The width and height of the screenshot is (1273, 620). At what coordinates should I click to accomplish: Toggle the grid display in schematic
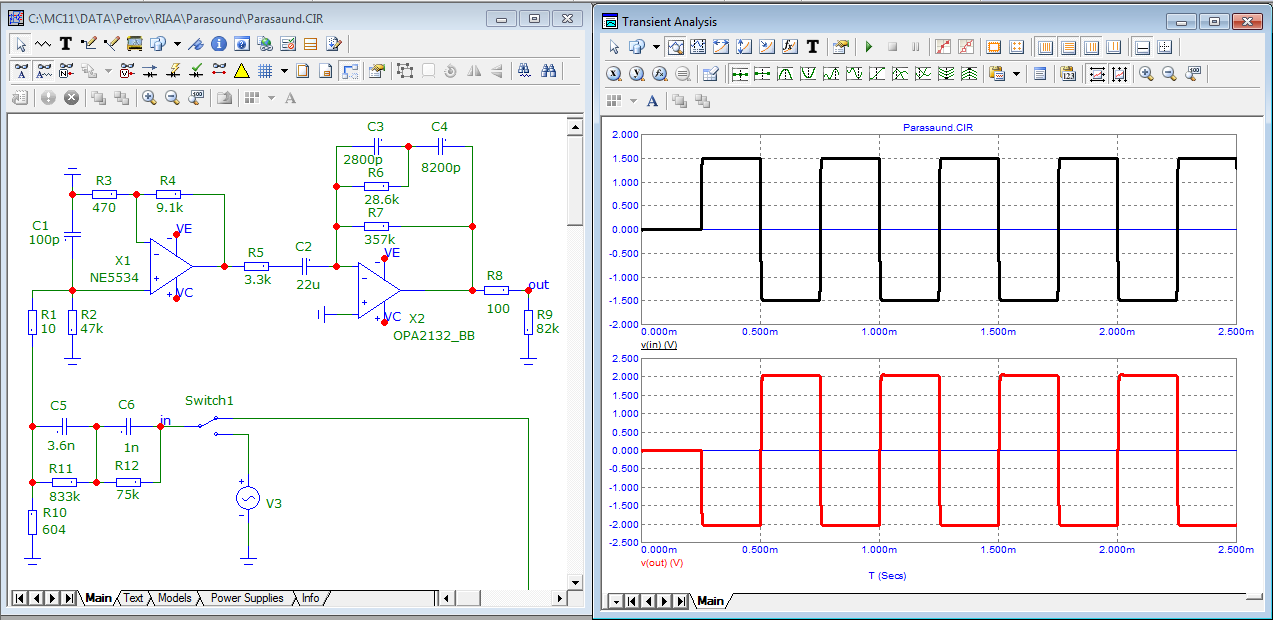tap(266, 71)
